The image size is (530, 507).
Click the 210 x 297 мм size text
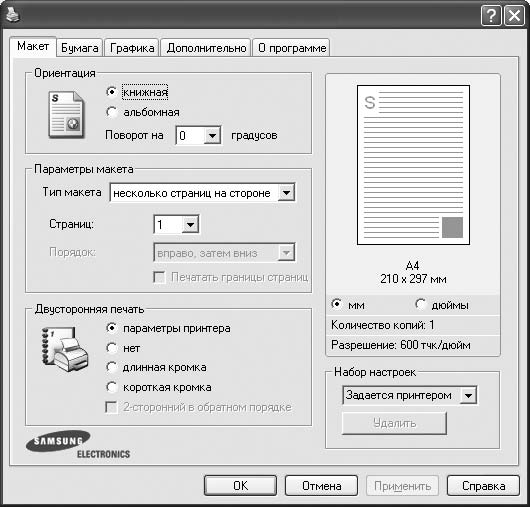point(413,279)
